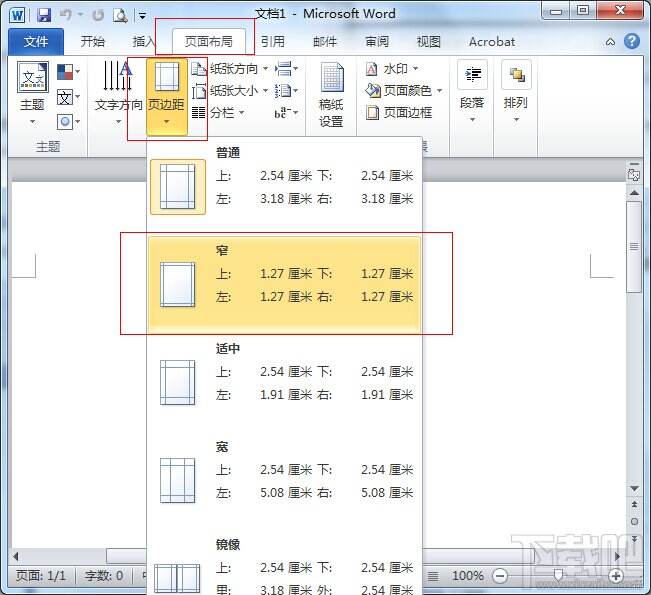The width and height of the screenshot is (651, 595).
Task: Click the 字数: 0 word count indicator
Action: [104, 575]
